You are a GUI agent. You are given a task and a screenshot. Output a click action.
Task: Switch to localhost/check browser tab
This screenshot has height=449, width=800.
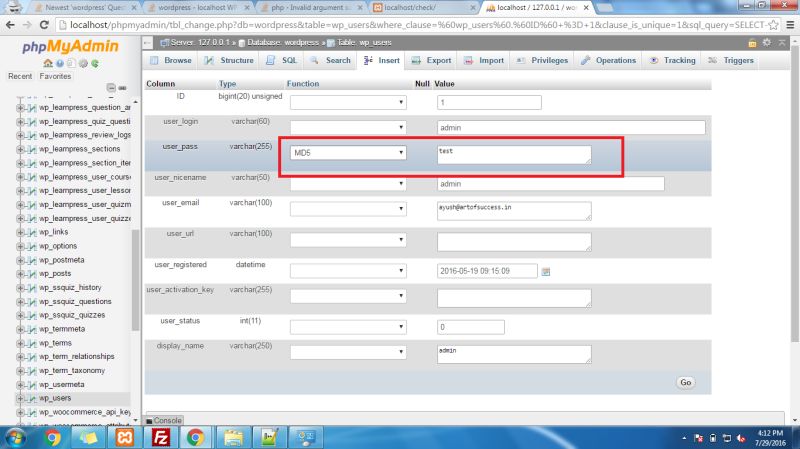pos(423,8)
